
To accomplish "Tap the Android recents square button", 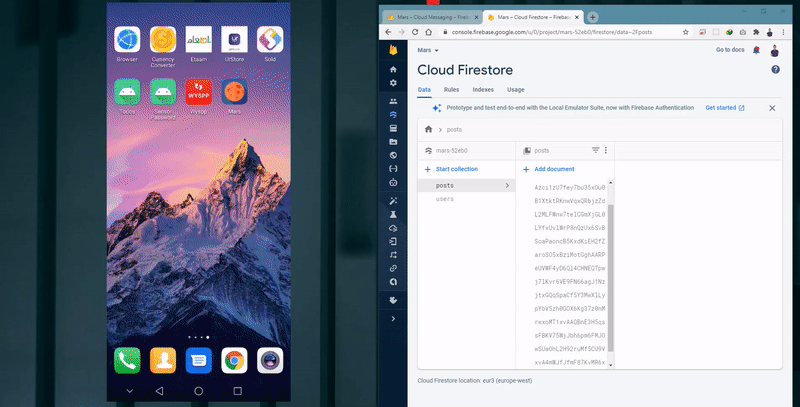I will [x=237, y=391].
